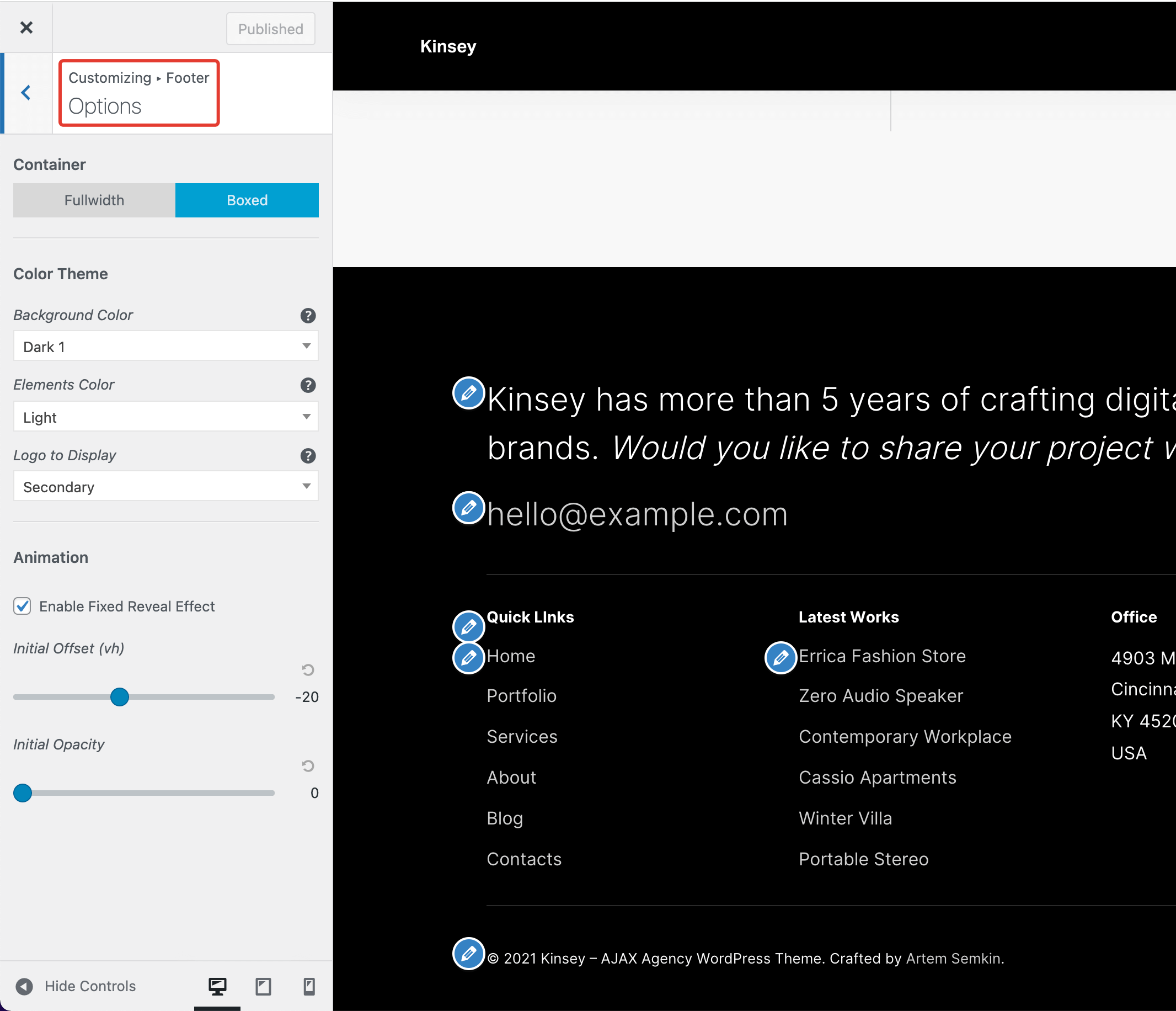Select Boxed container option

pyautogui.click(x=247, y=200)
